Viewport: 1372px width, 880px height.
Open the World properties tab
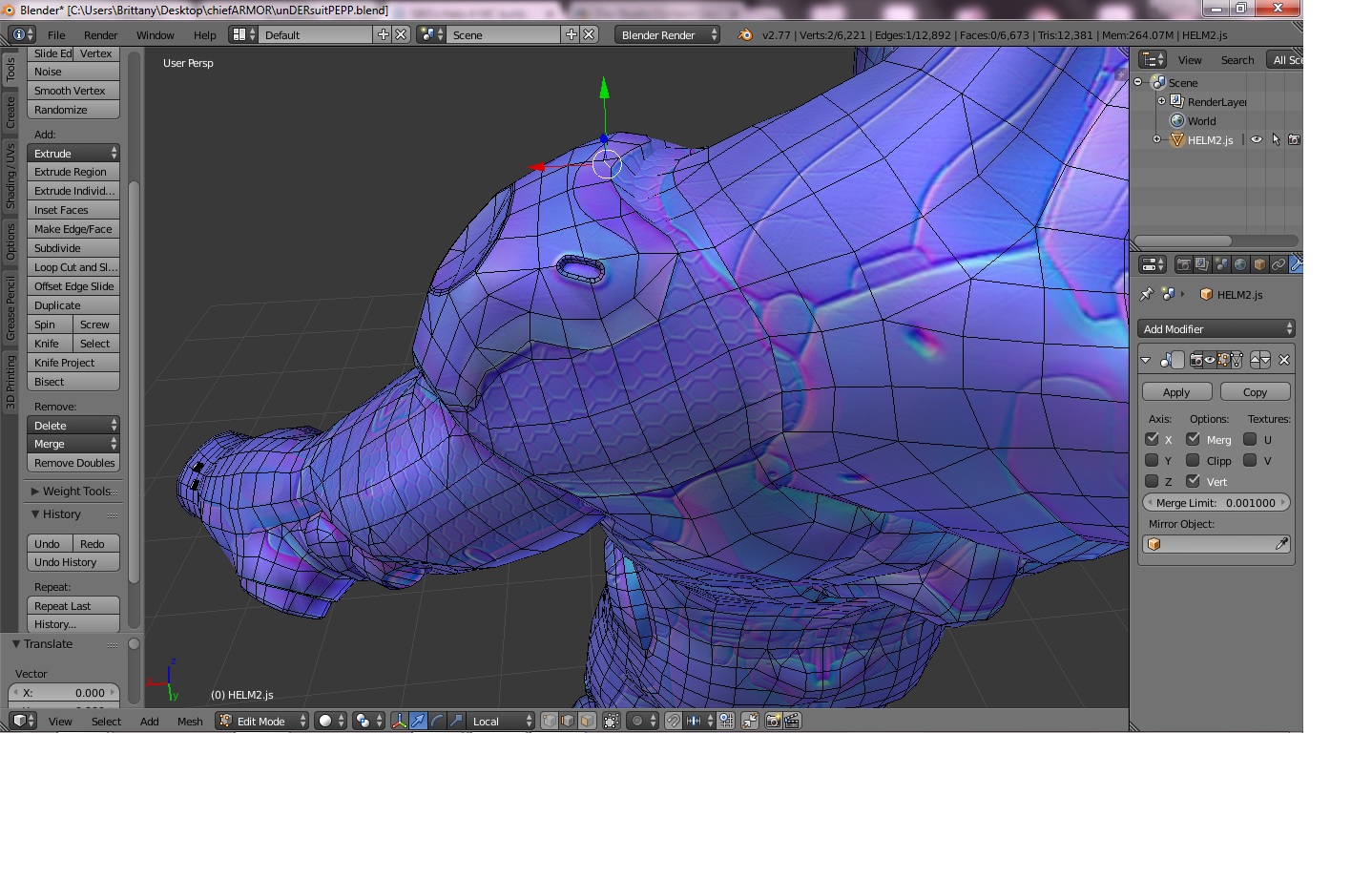click(1240, 264)
